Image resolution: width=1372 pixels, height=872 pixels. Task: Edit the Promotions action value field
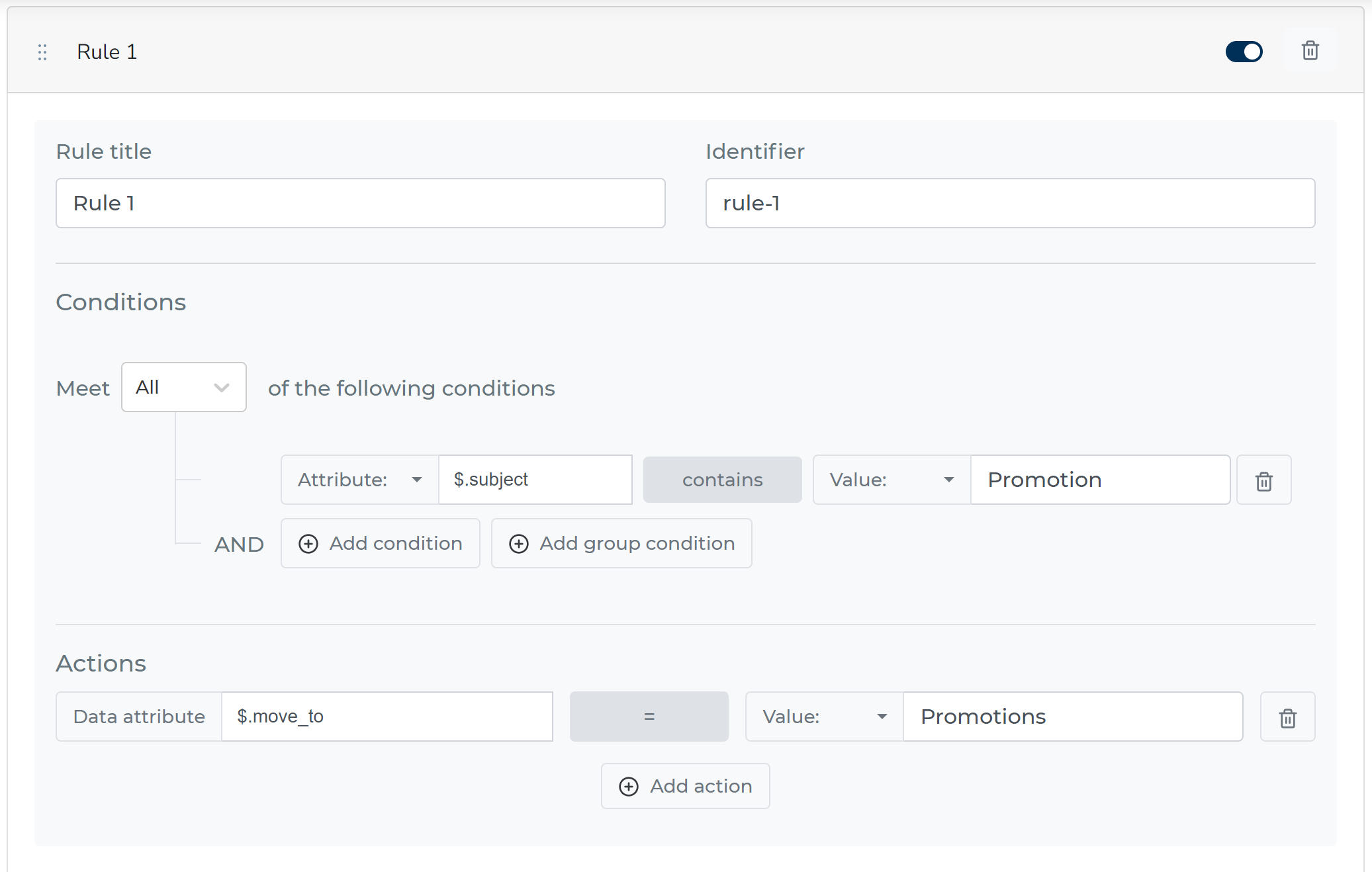[1072, 717]
